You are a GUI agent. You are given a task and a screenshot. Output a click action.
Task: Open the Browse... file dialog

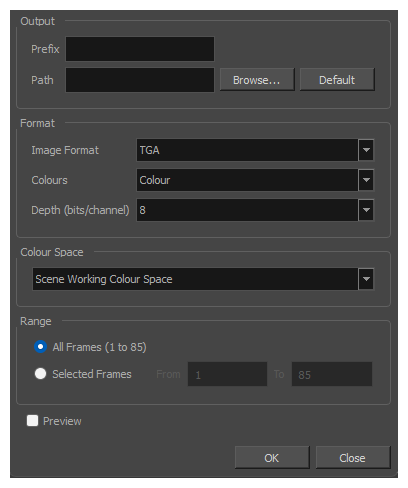pos(257,80)
